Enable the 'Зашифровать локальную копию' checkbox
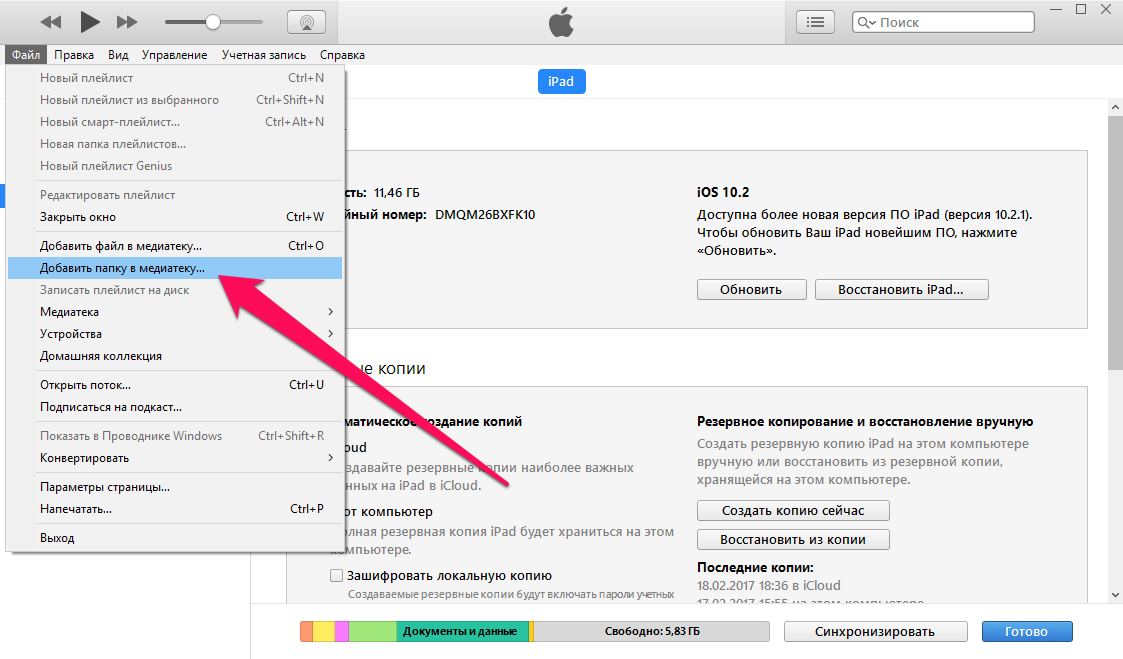 point(337,576)
